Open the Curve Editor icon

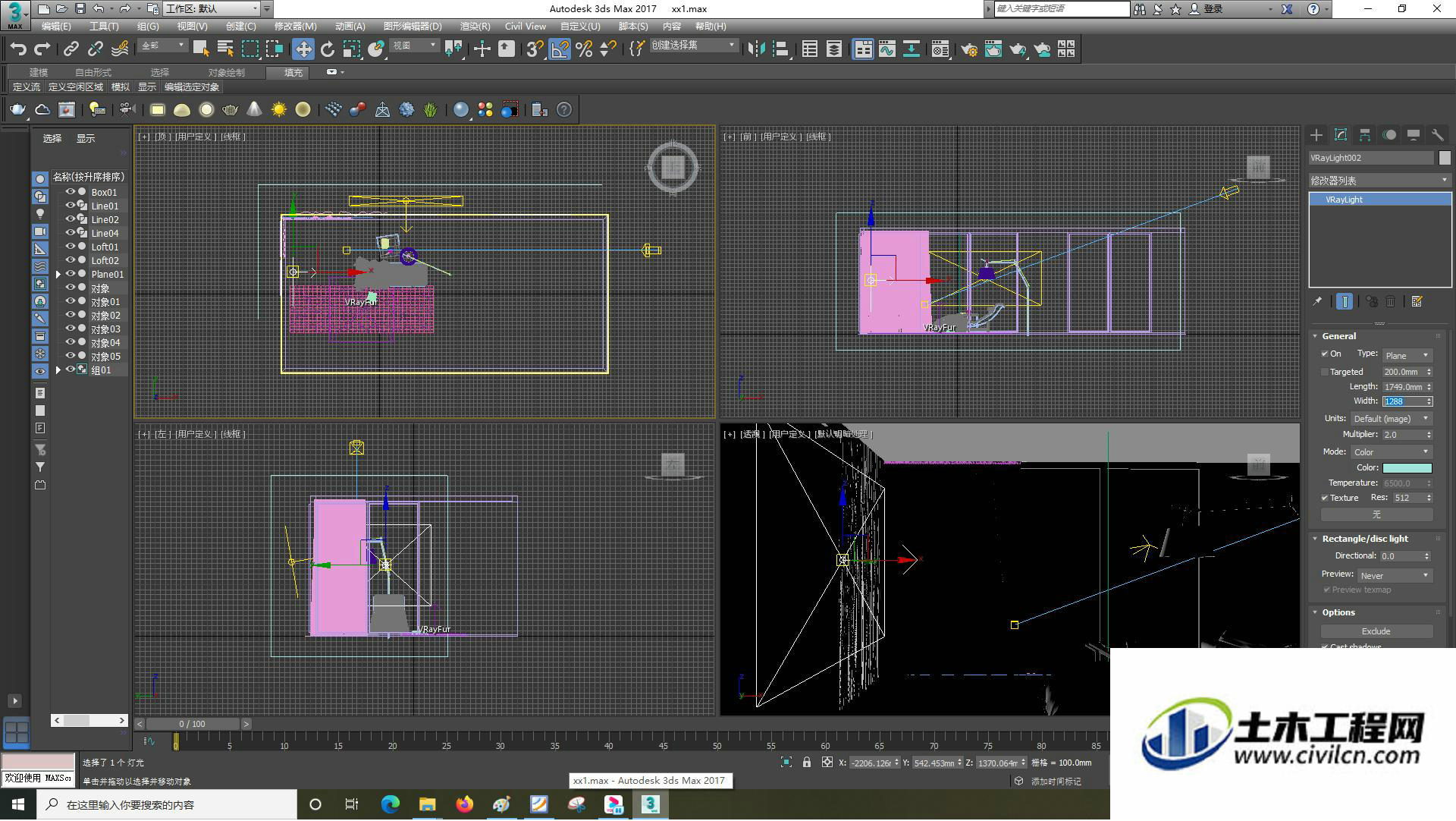tap(887, 49)
